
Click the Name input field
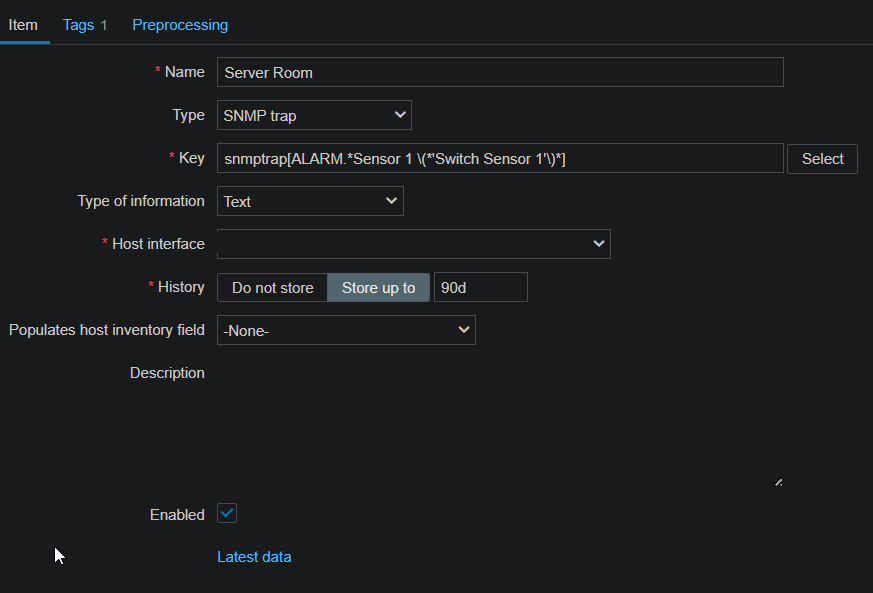500,72
